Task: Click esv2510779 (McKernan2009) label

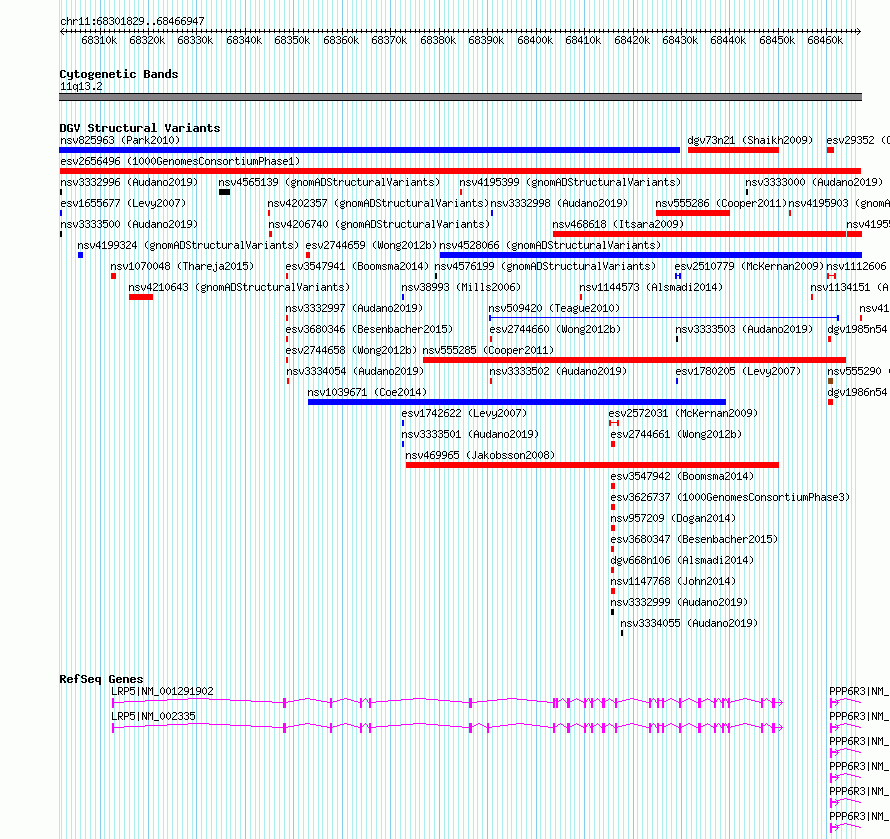Action: coord(749,266)
